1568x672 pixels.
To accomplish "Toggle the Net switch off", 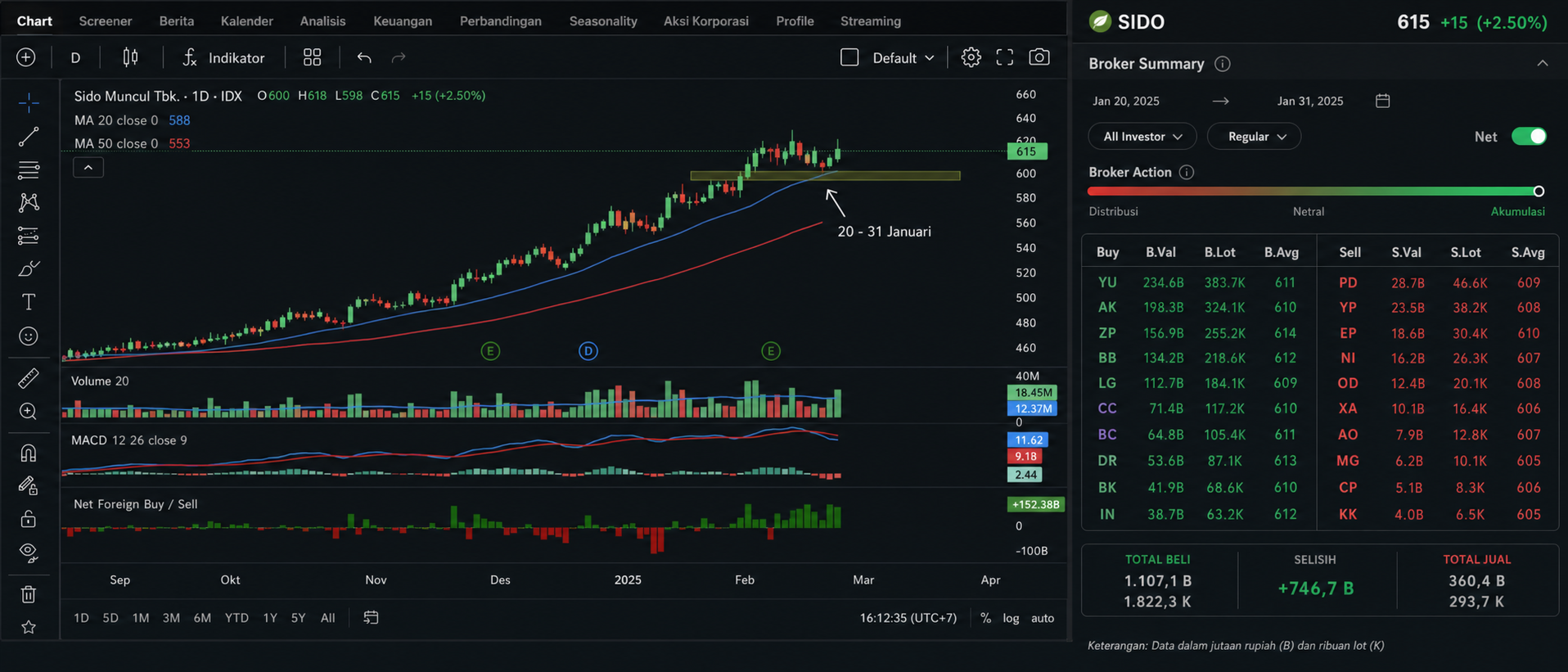I will (1529, 137).
